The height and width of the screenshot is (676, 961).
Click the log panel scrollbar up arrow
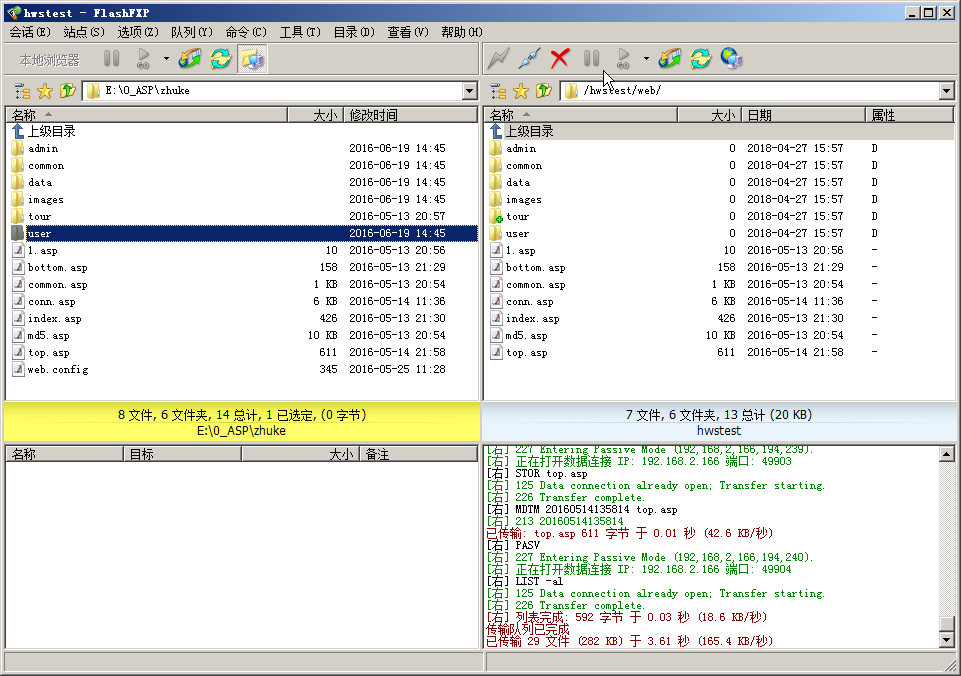[x=947, y=454]
